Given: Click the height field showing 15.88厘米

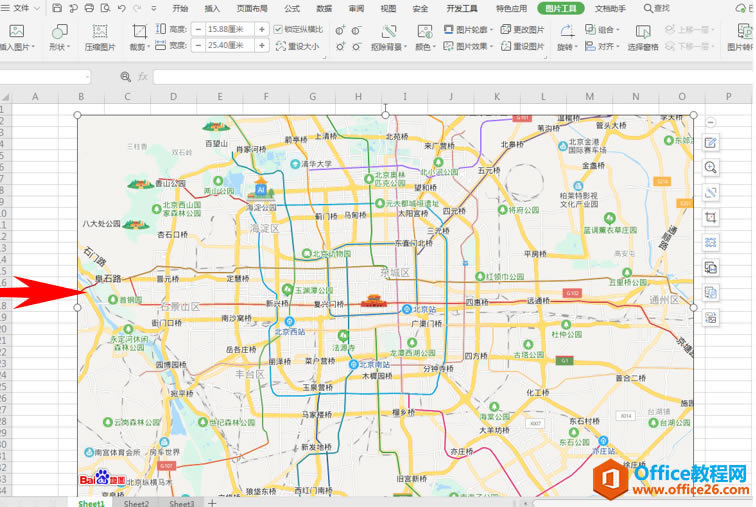Looking at the screenshot, I should point(230,29).
